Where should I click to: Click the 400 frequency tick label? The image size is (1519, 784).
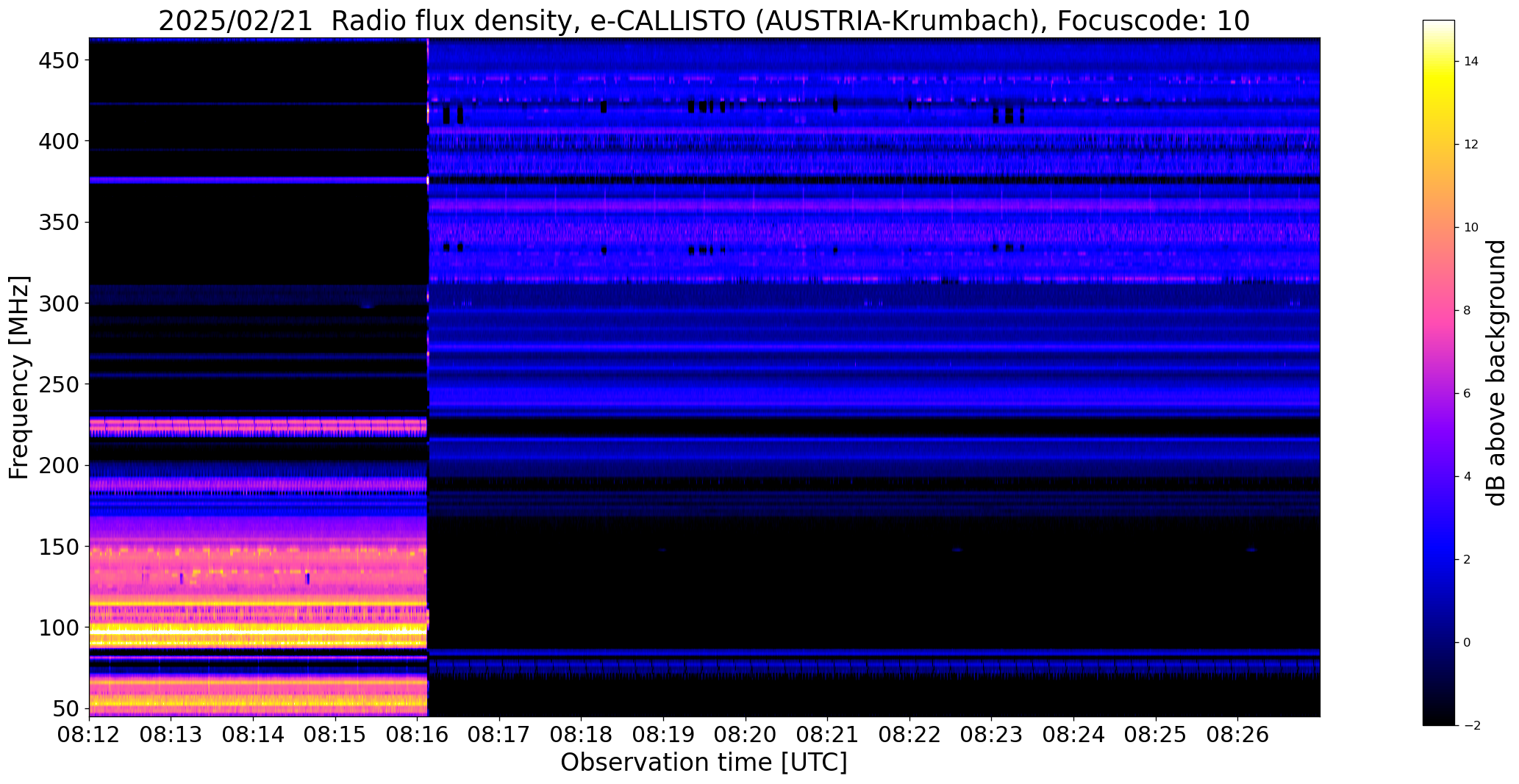pyautogui.click(x=57, y=141)
